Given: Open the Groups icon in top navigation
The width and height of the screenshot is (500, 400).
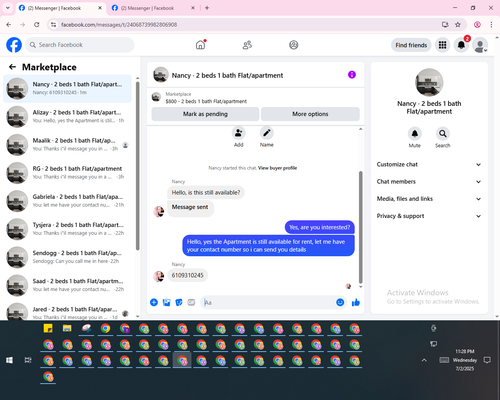Looking at the screenshot, I should 294,45.
